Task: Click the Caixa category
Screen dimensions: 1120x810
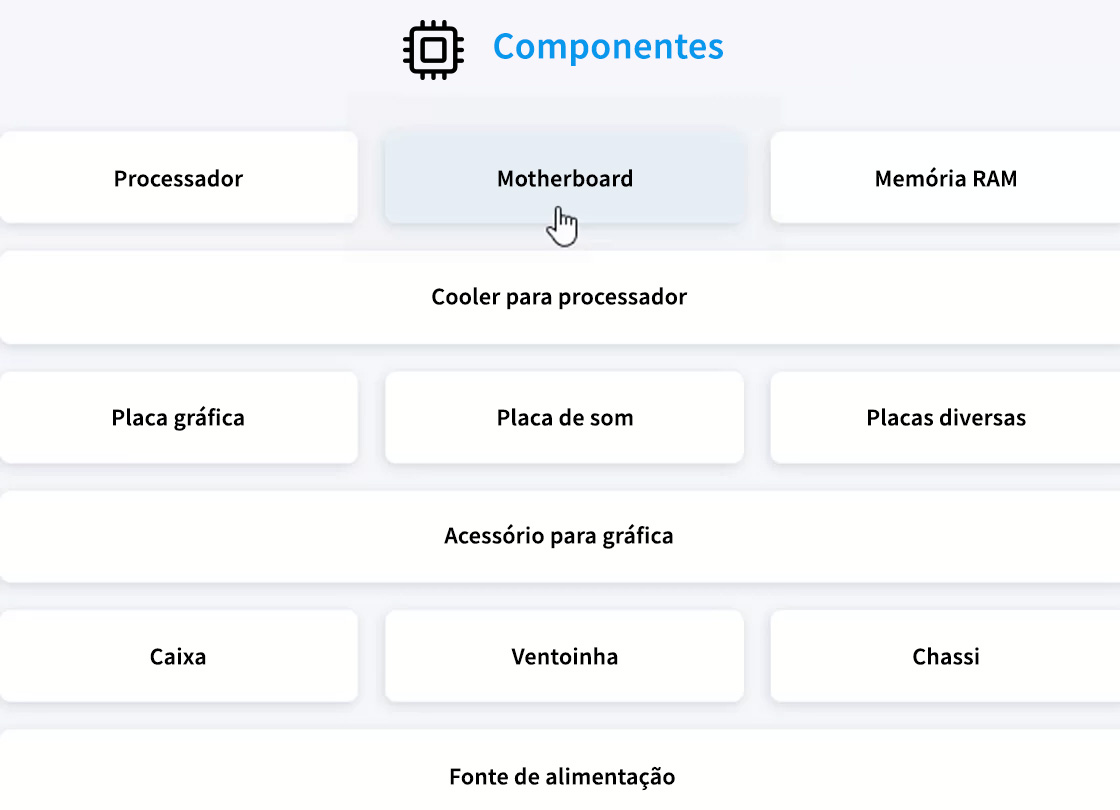Action: [178, 657]
